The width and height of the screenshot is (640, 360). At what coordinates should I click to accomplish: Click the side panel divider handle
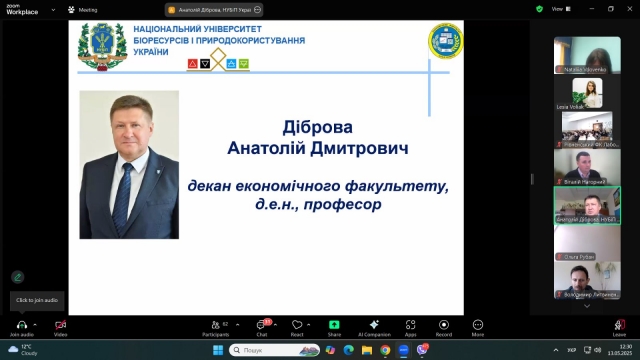[532, 179]
